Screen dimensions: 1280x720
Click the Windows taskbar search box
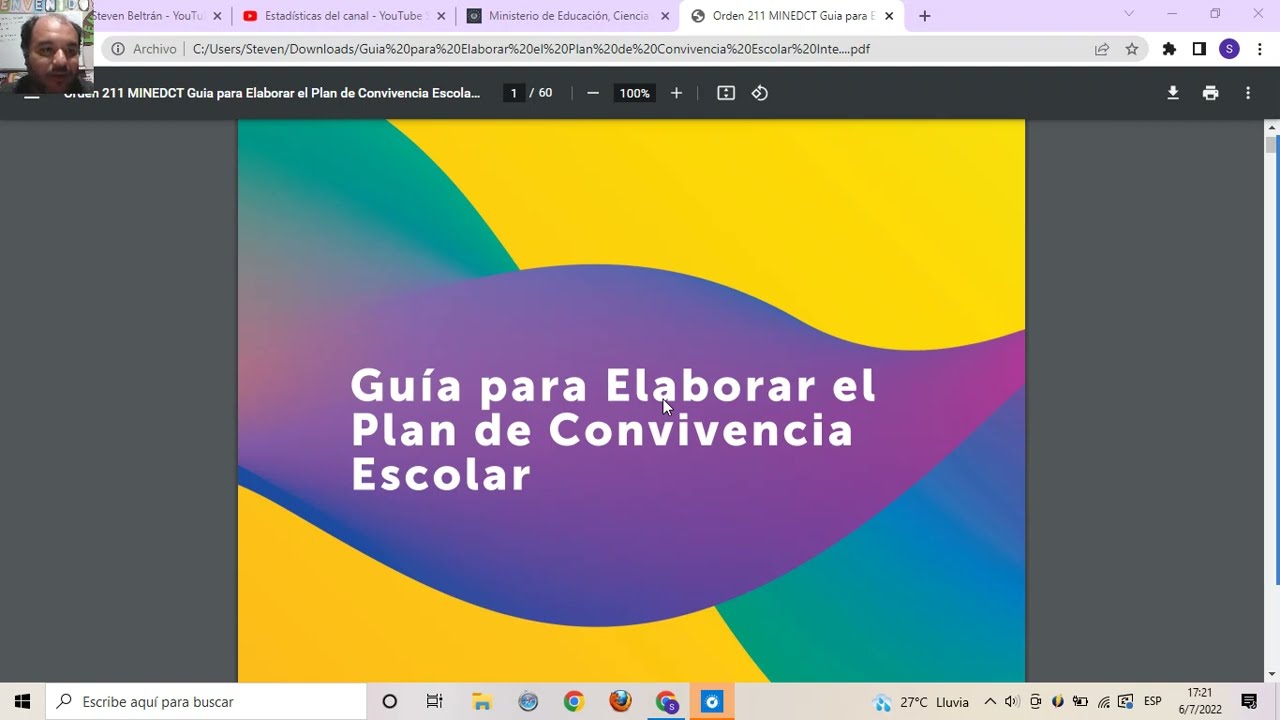[210, 702]
